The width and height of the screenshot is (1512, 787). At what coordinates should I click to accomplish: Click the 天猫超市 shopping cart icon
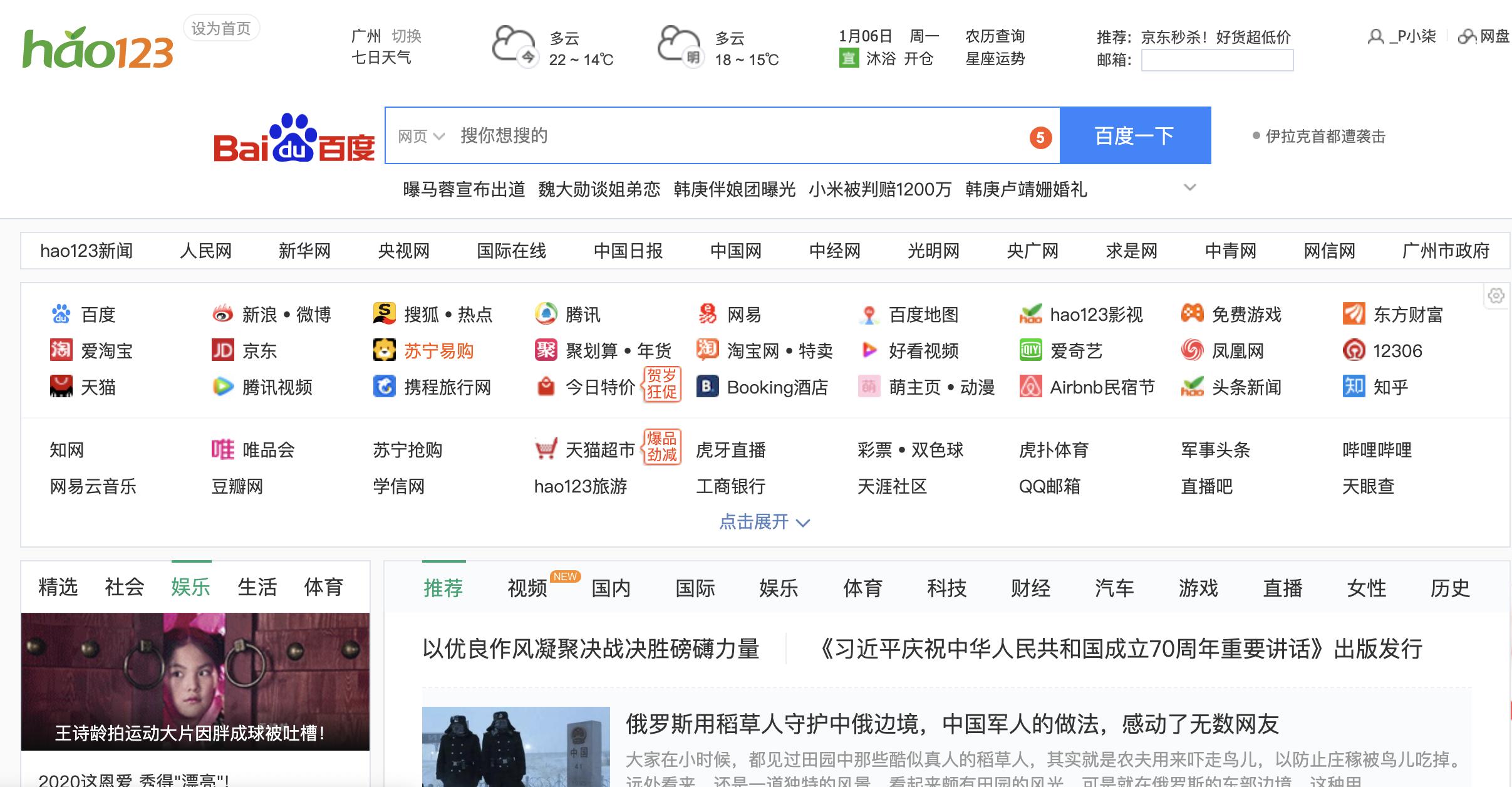pos(546,449)
